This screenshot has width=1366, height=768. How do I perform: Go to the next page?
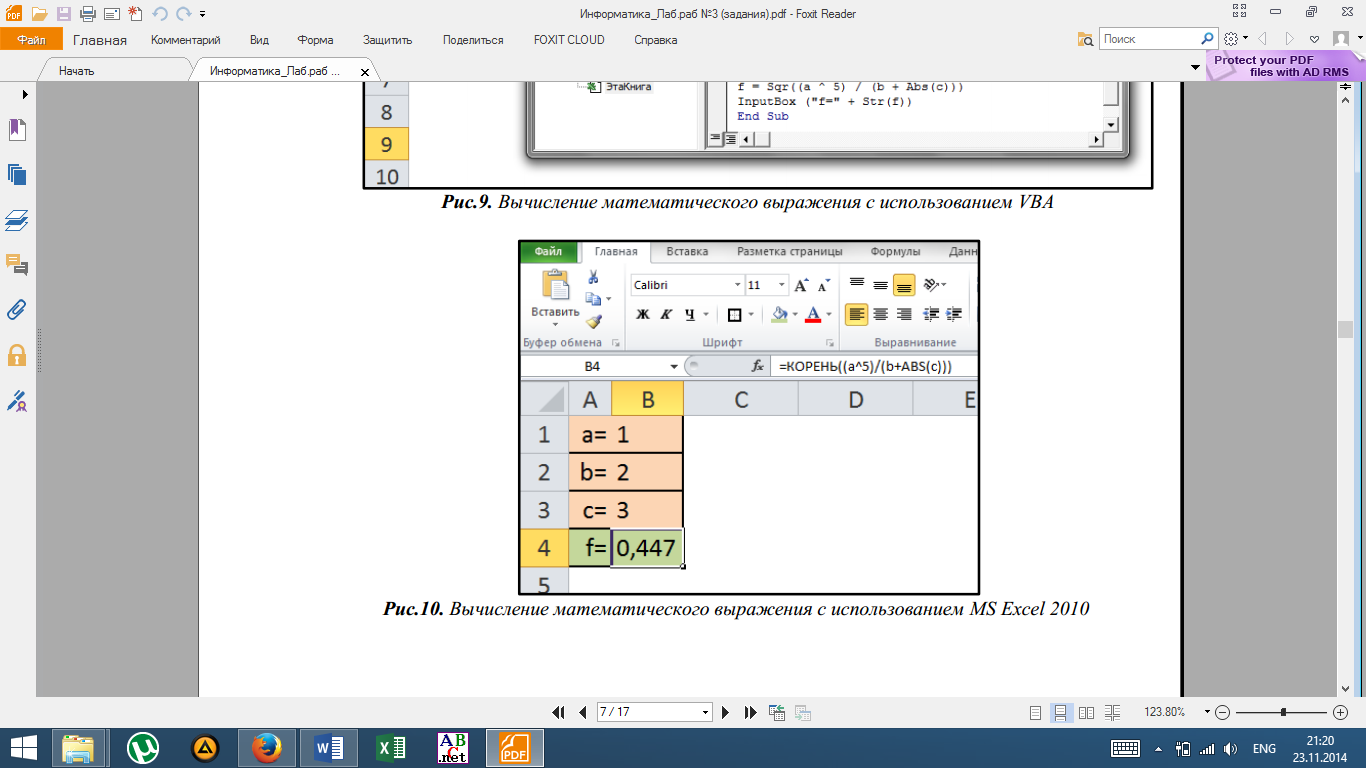[726, 712]
